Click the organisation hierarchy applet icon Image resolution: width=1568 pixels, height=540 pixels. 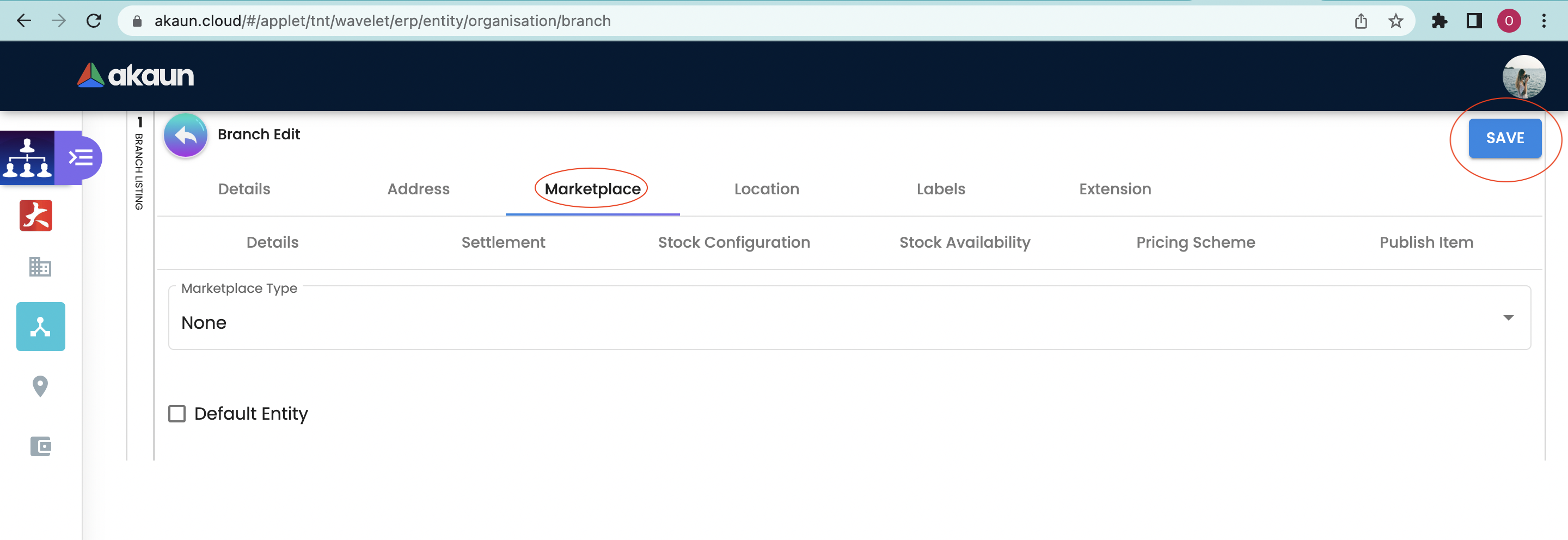coord(27,158)
